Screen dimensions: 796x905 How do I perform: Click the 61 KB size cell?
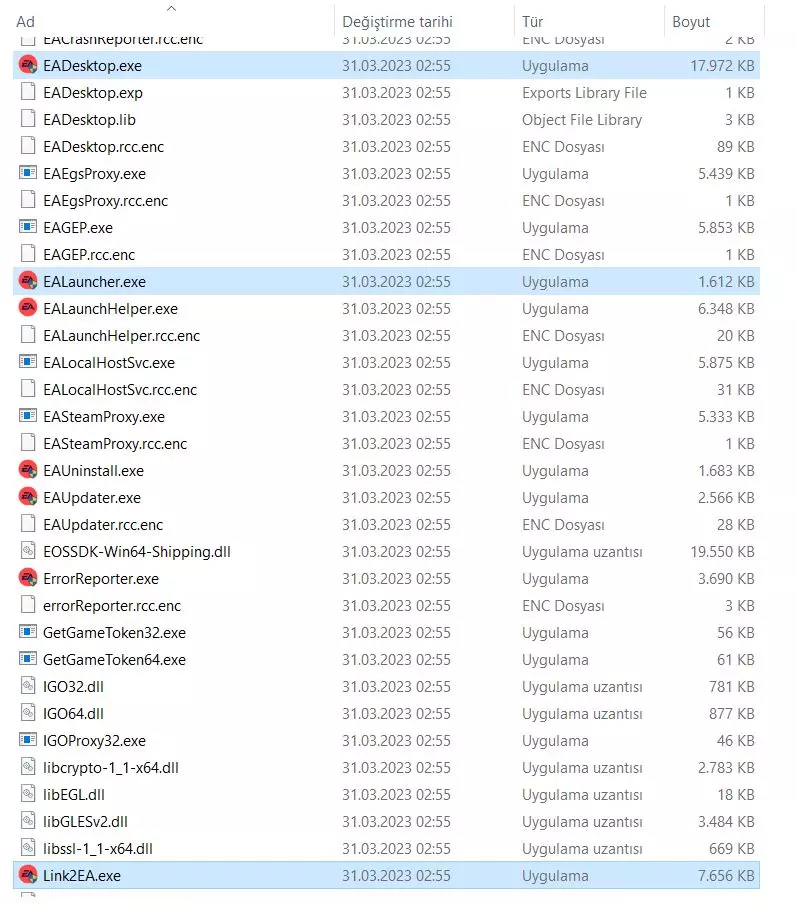tap(735, 660)
